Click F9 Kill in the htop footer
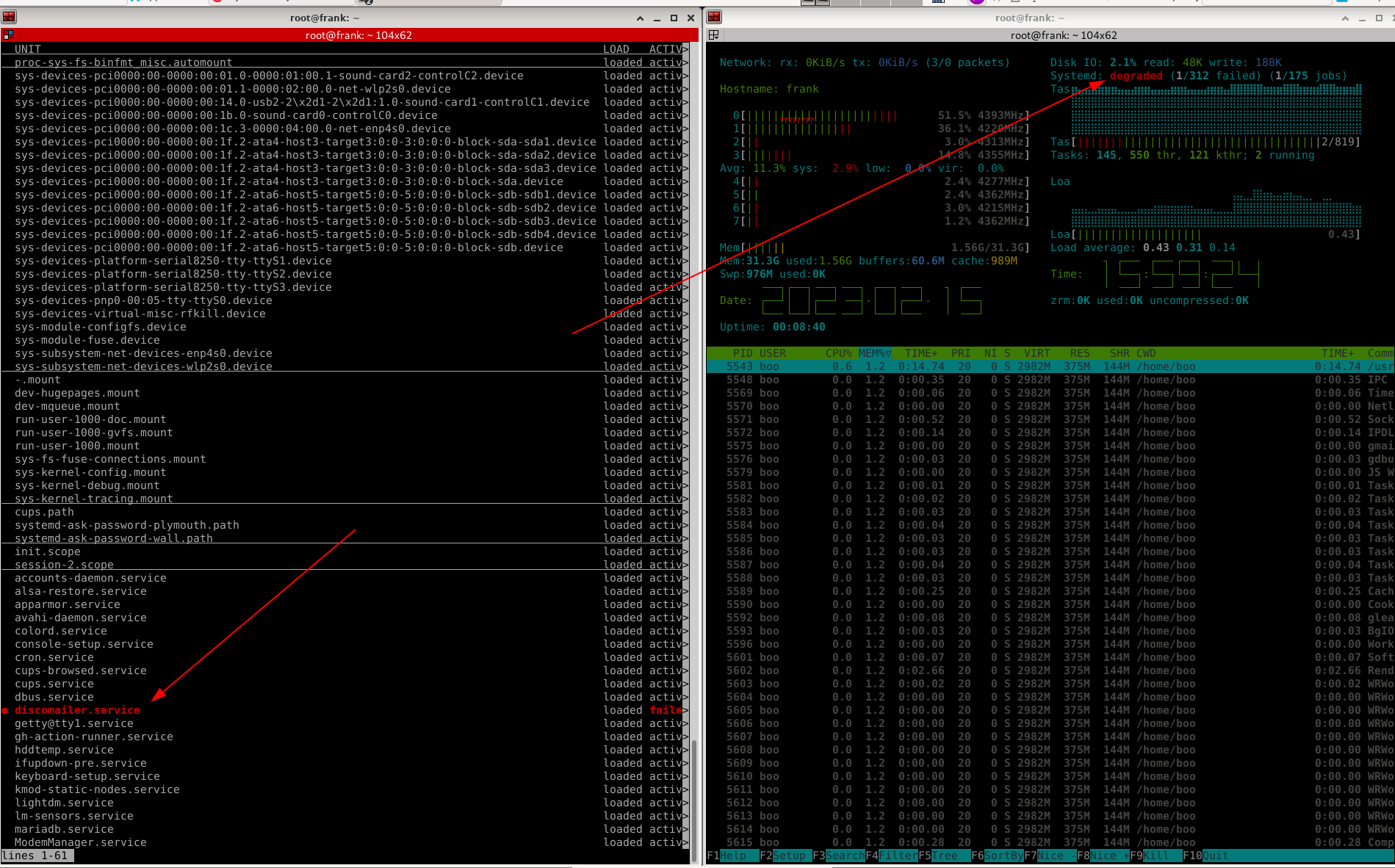This screenshot has height=868, width=1395. point(1156,856)
